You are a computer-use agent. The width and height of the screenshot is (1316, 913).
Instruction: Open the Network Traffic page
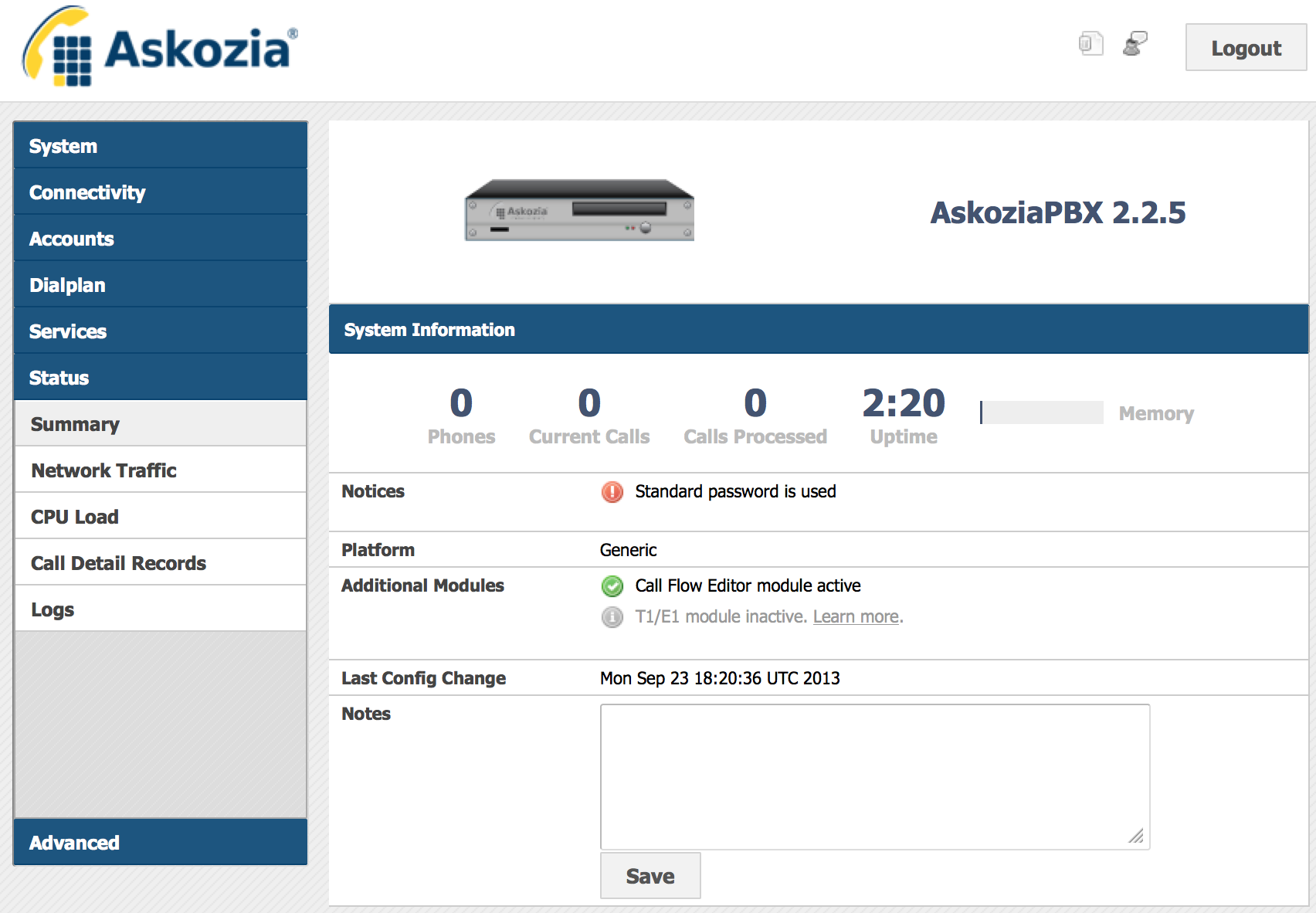tap(161, 470)
